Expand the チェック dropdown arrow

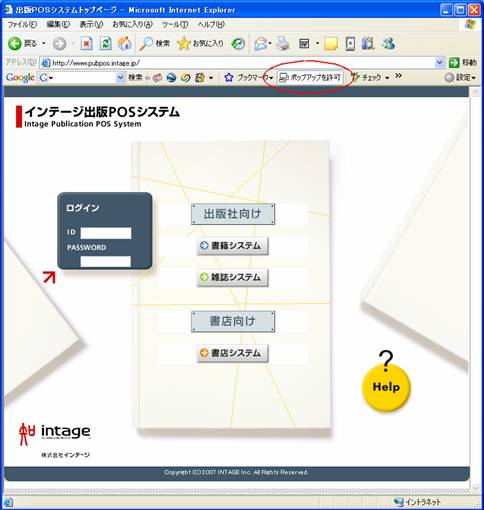click(387, 78)
